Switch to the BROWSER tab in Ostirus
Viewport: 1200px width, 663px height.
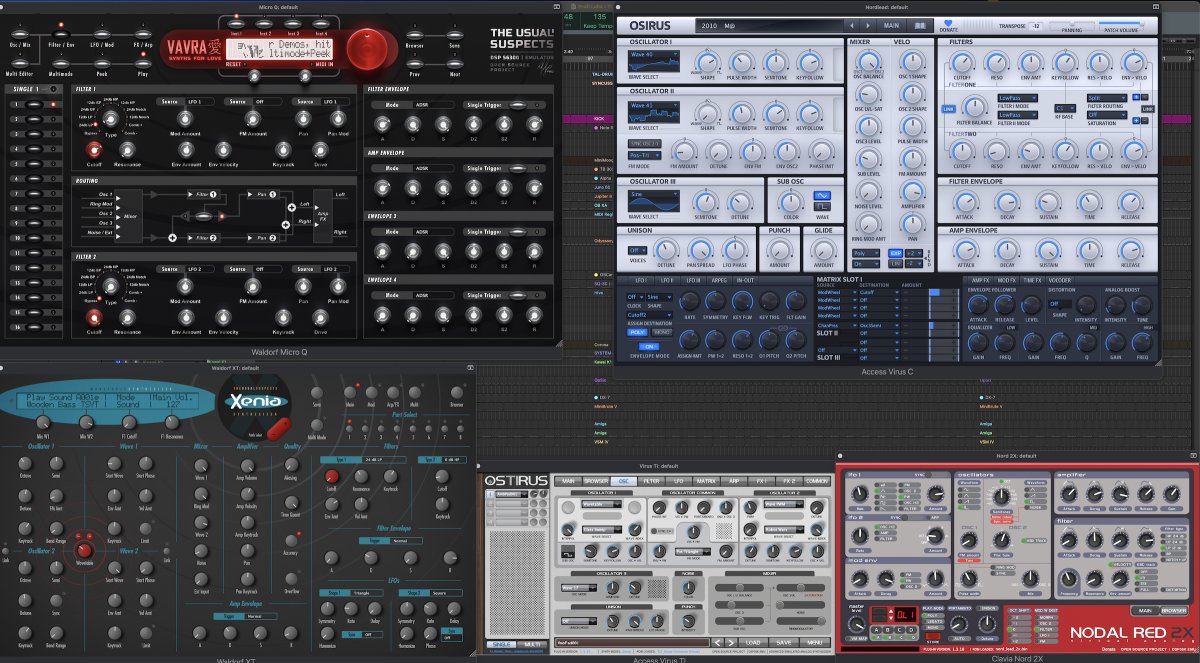(596, 481)
